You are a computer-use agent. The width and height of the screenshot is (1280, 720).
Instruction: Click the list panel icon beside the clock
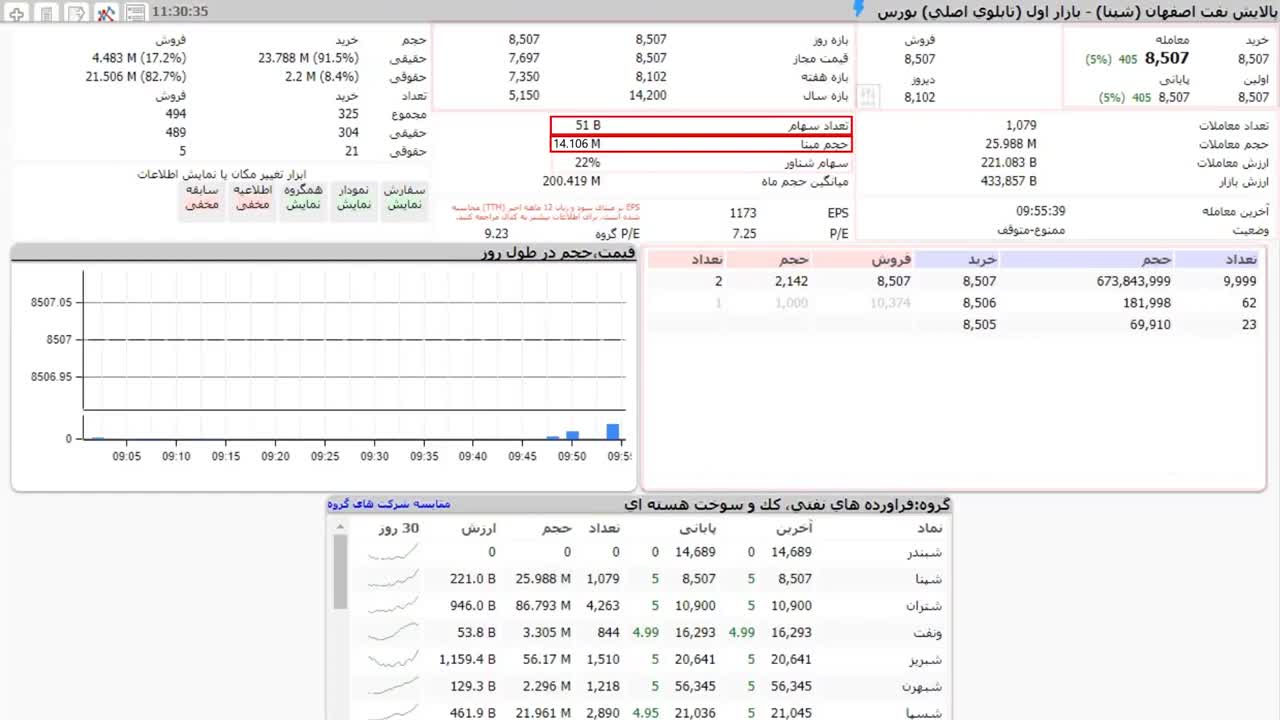(135, 12)
